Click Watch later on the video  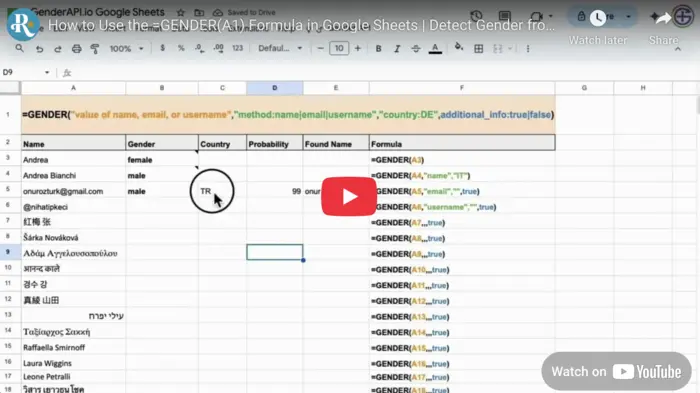tap(598, 28)
